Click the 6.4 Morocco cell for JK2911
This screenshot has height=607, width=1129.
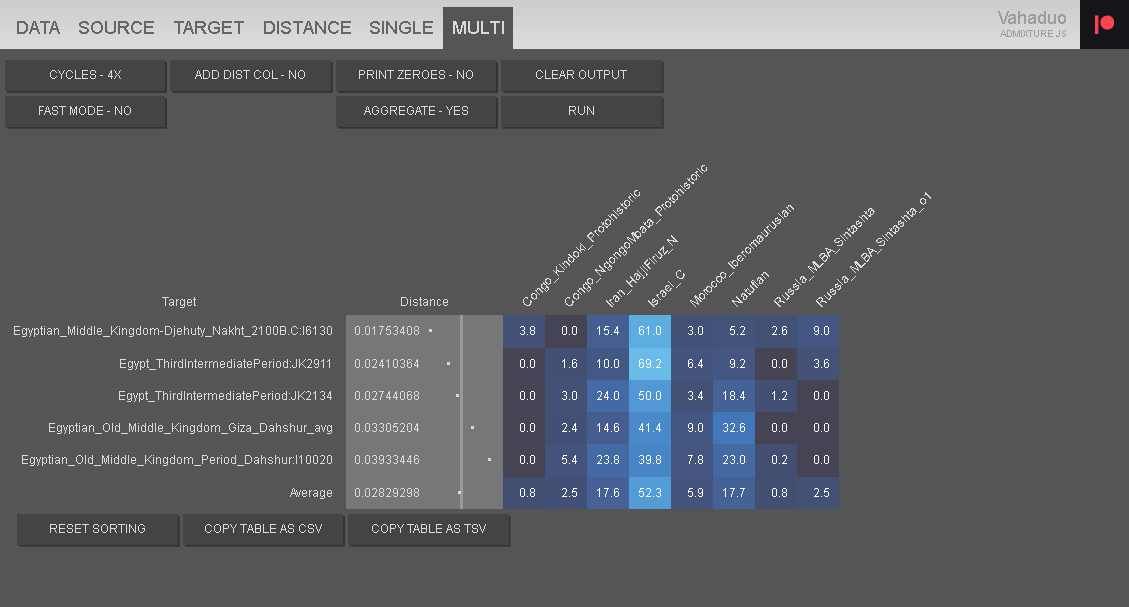(x=692, y=364)
